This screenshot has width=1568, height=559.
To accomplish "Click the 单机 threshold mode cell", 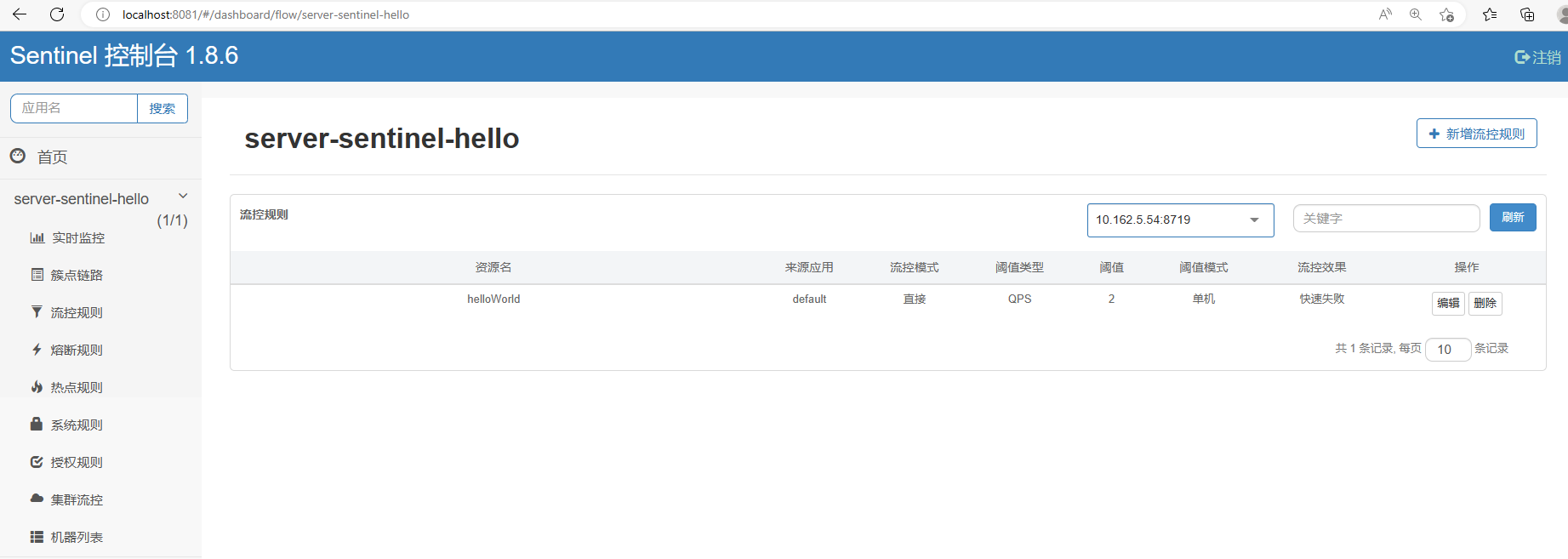I will [1204, 299].
